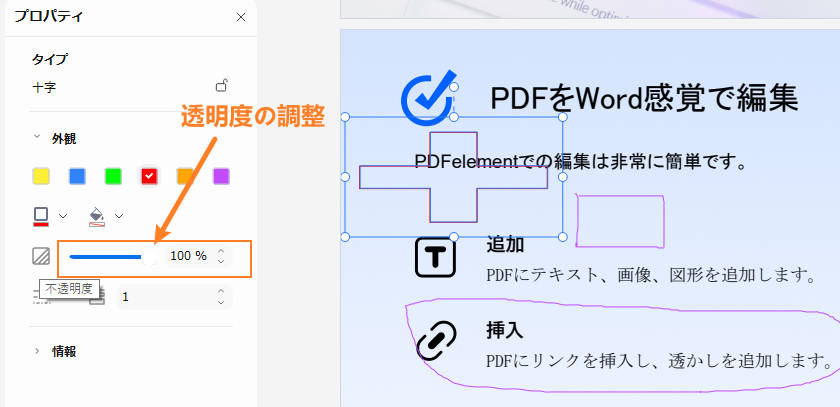
Task: Select the blue color swatch
Action: tap(77, 176)
